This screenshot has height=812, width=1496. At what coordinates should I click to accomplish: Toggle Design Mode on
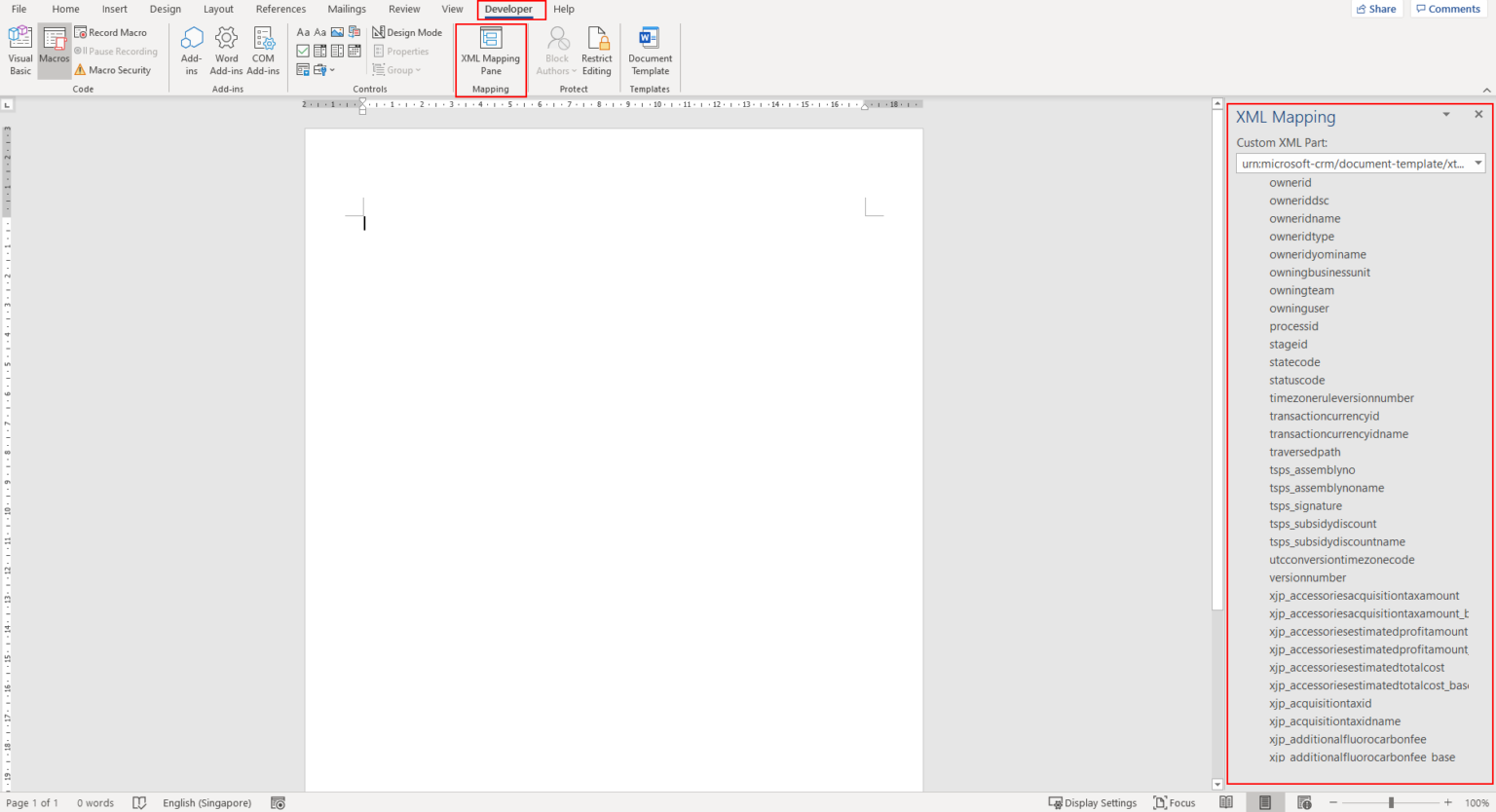pos(407,31)
